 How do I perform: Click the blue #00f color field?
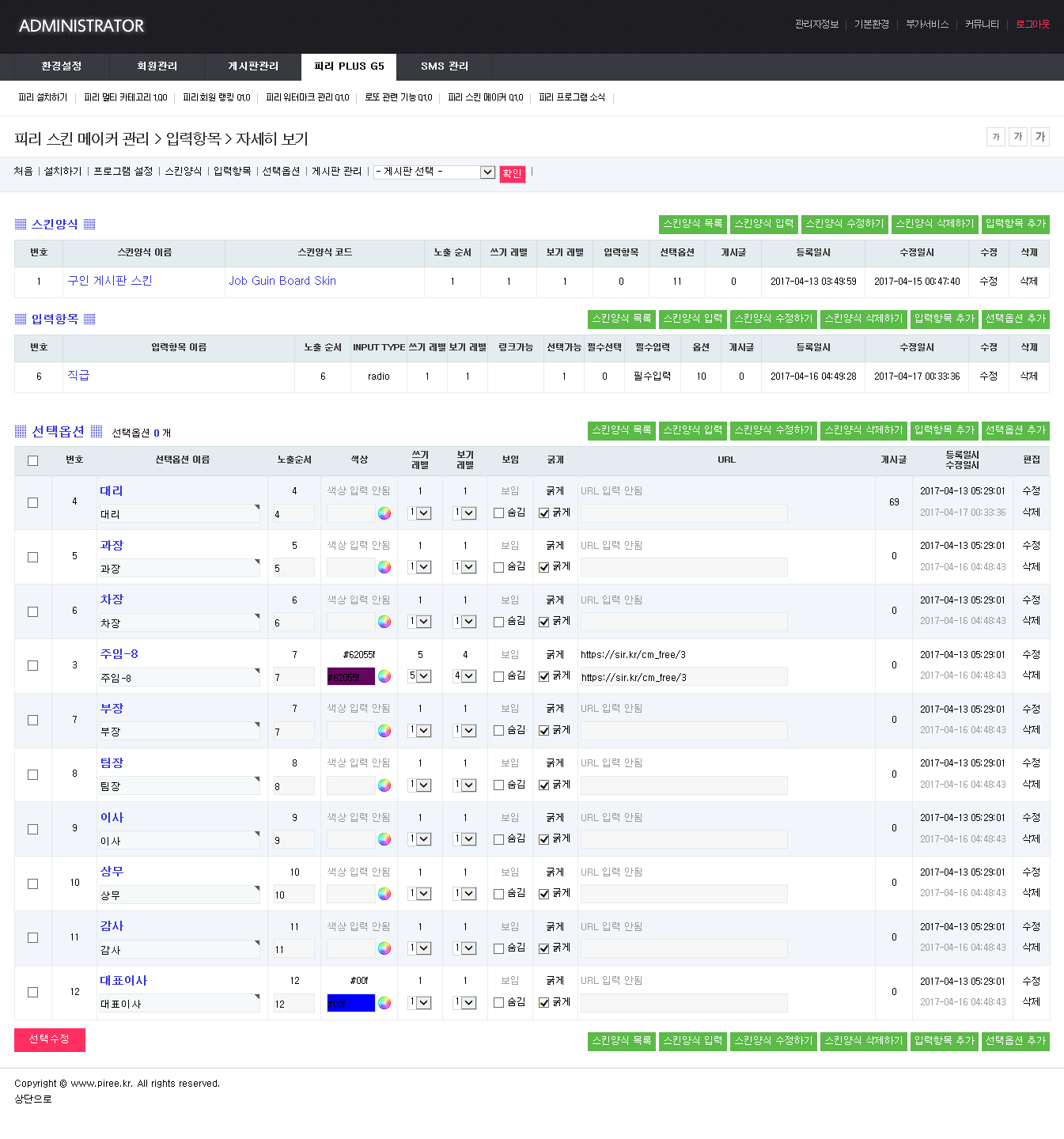pyautogui.click(x=350, y=1003)
